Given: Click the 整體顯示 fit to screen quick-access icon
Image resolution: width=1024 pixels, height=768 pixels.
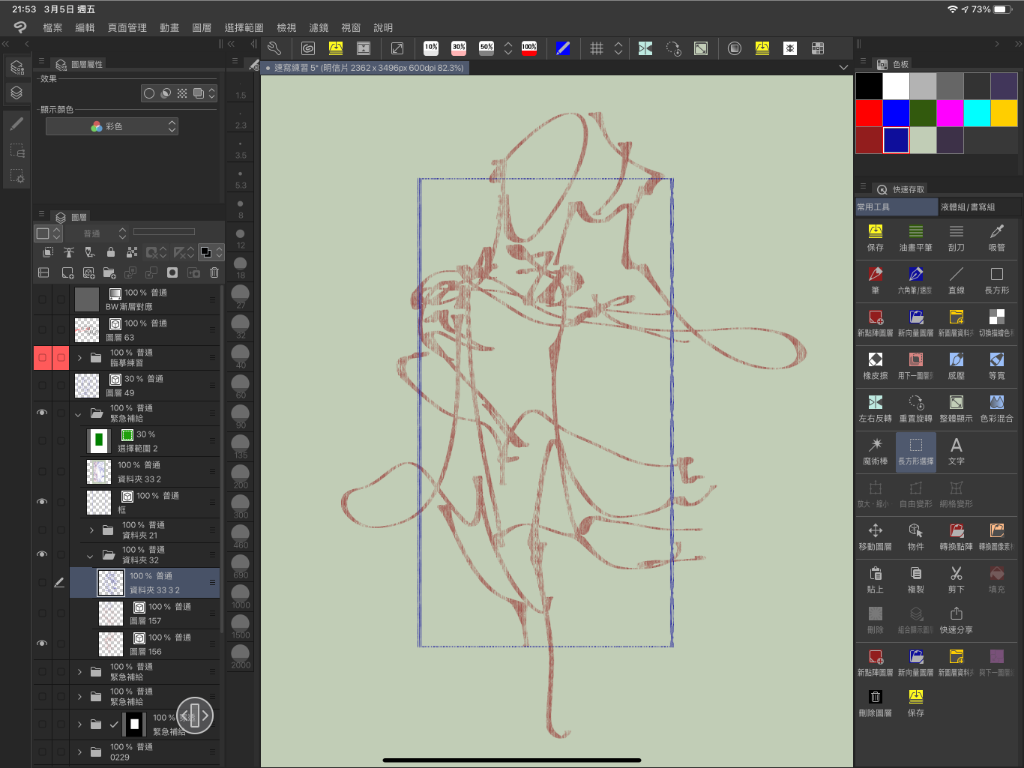Looking at the screenshot, I should pyautogui.click(x=956, y=408).
